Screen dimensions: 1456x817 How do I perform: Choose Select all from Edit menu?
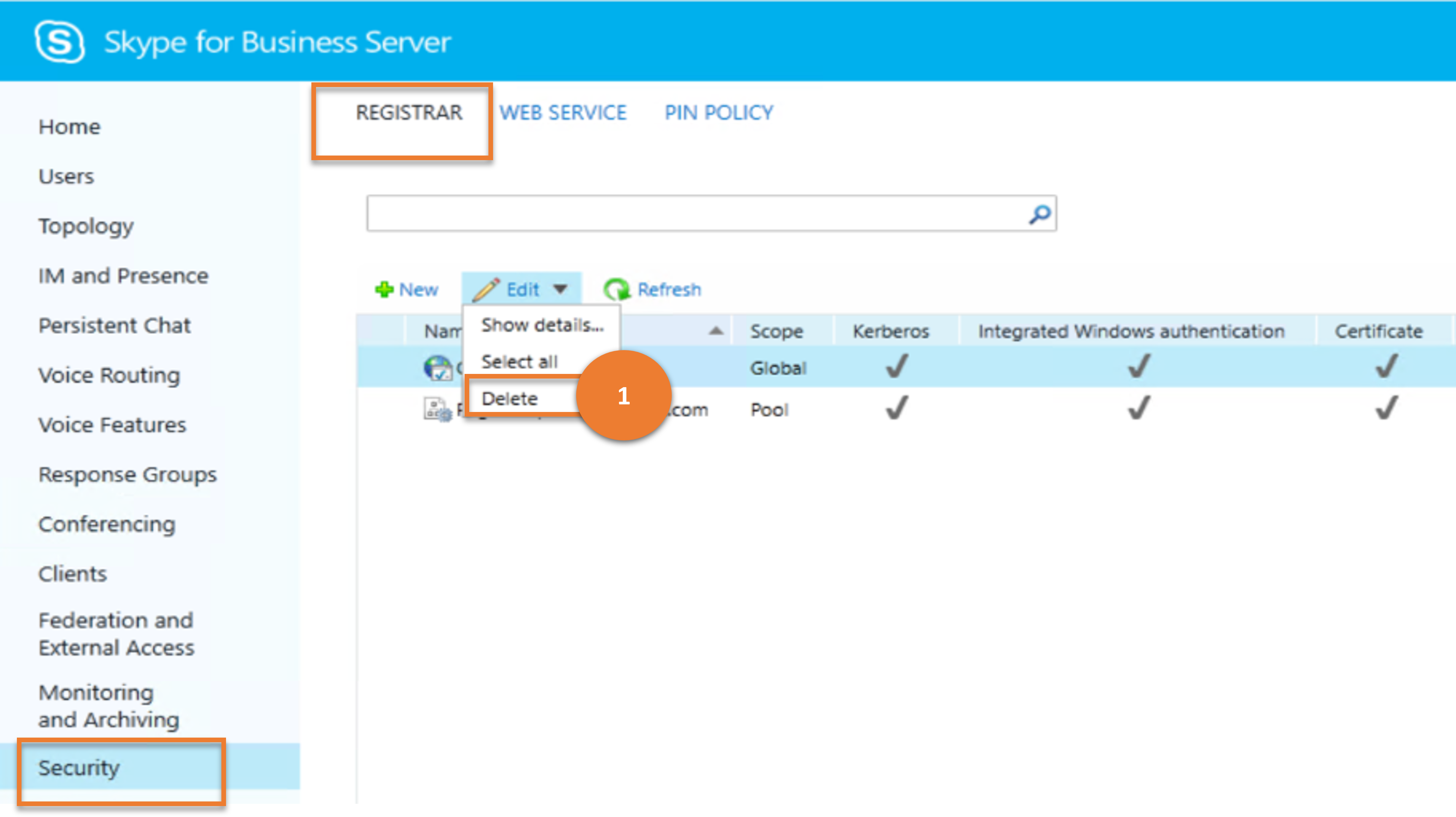click(x=519, y=361)
